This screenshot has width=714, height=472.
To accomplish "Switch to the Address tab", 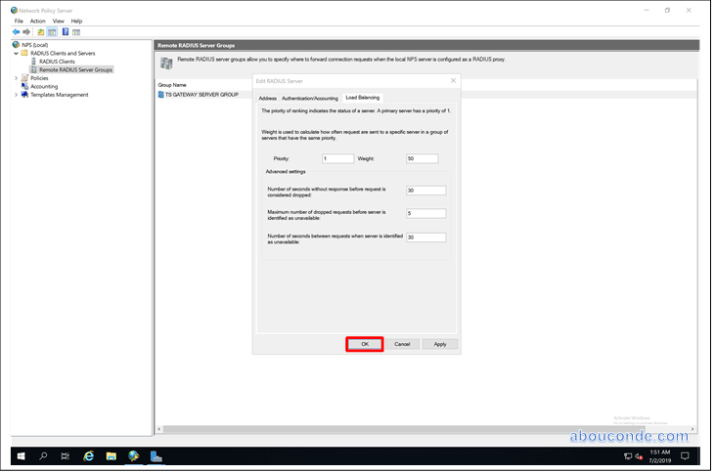I will pyautogui.click(x=267, y=98).
